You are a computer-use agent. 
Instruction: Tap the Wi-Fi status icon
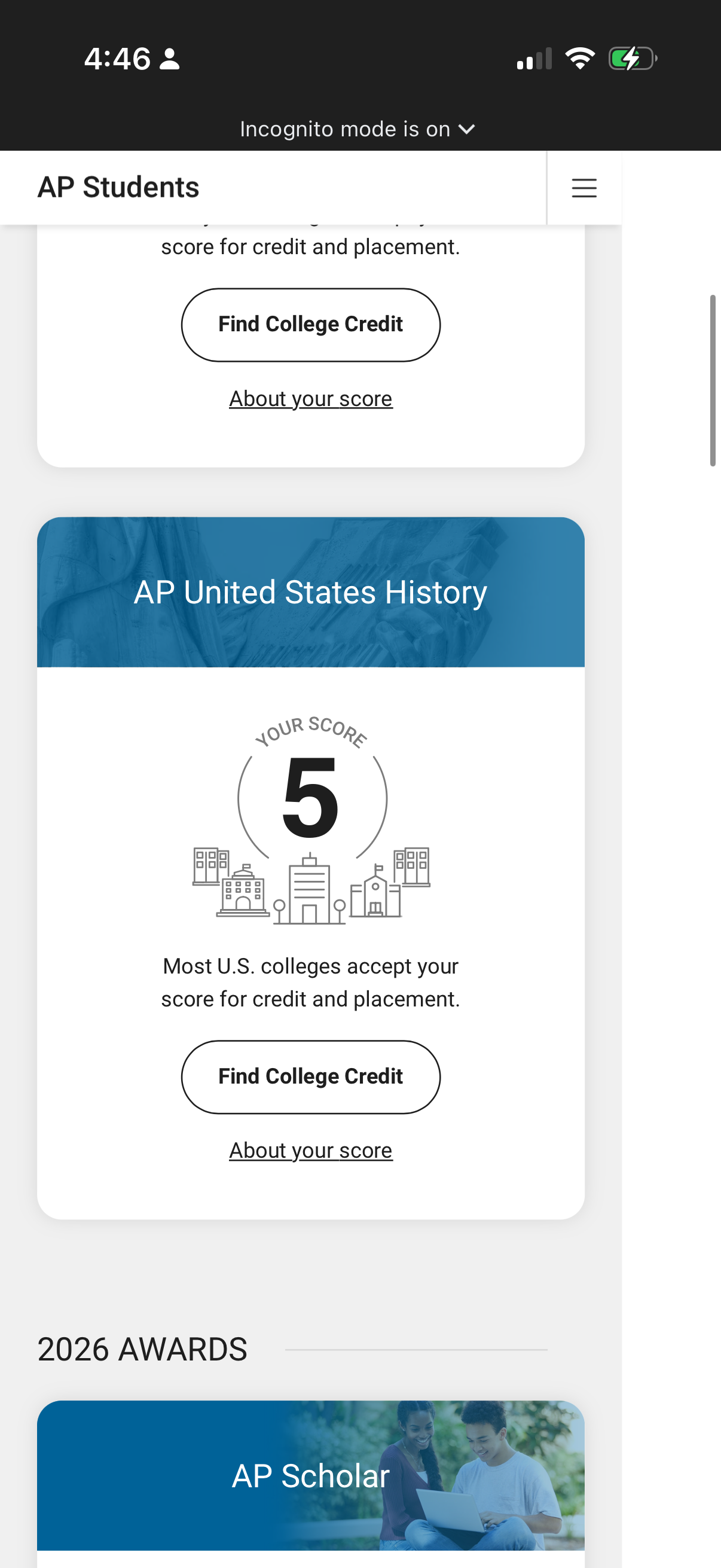click(x=580, y=59)
